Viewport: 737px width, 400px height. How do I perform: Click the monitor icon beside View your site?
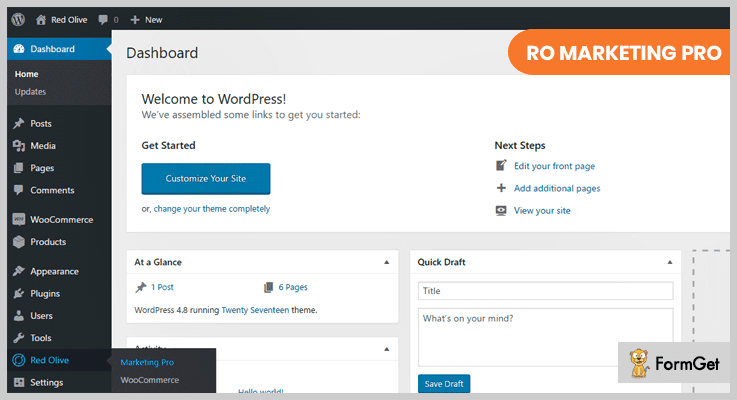(x=502, y=210)
